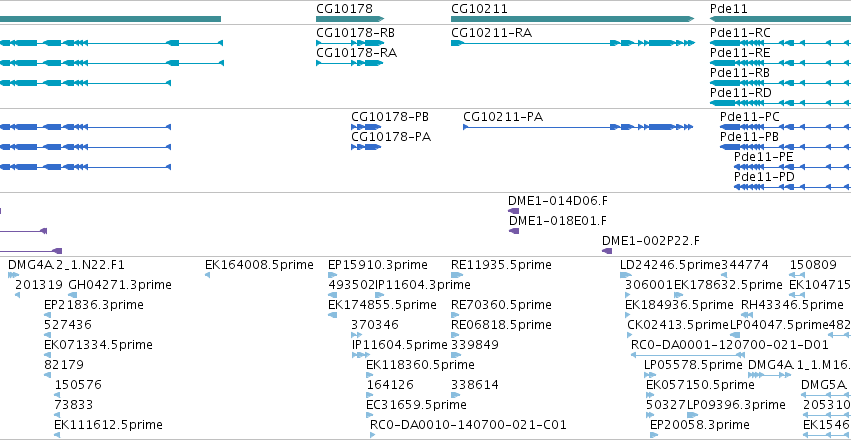The image size is (851, 440).
Task: Select the LD24246.5prime EST label
Action: (671, 265)
